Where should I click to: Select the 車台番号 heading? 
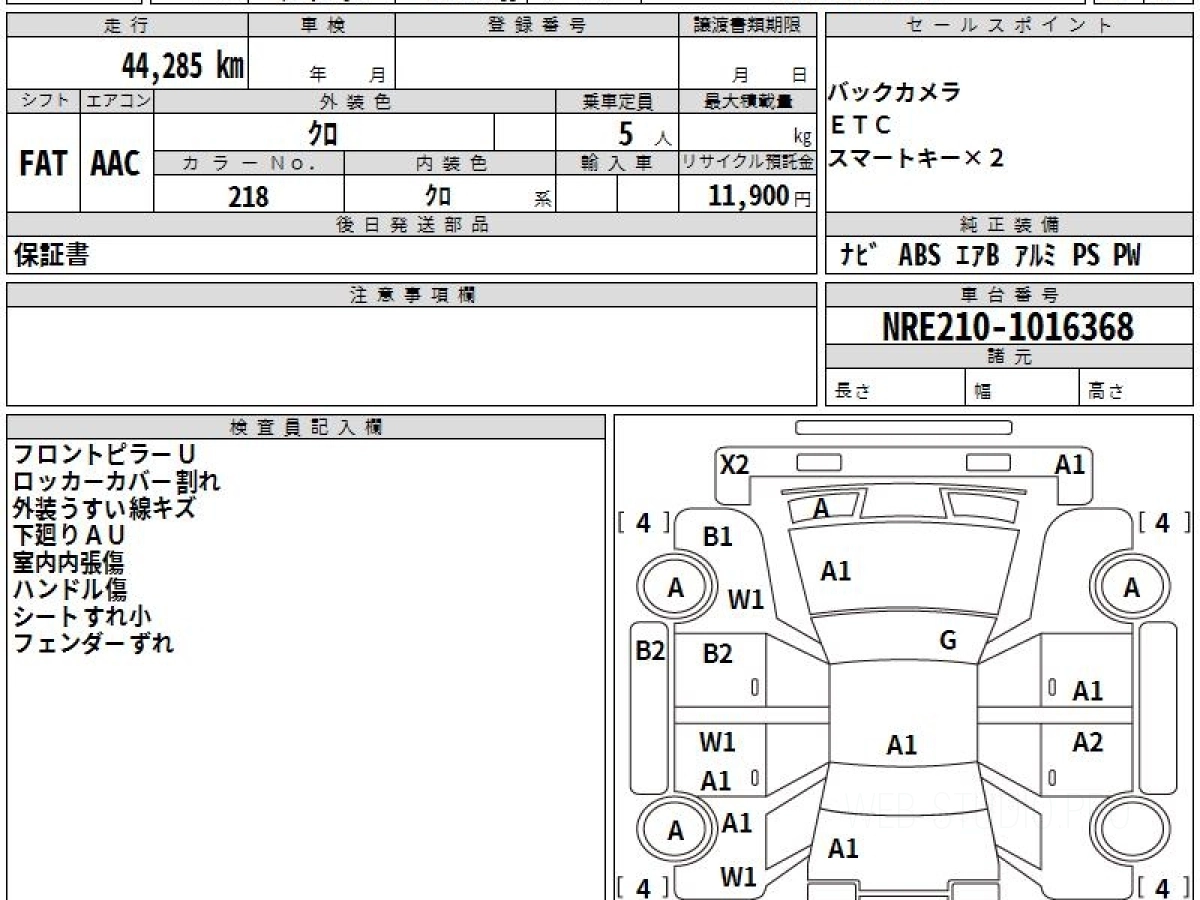coord(1009,295)
